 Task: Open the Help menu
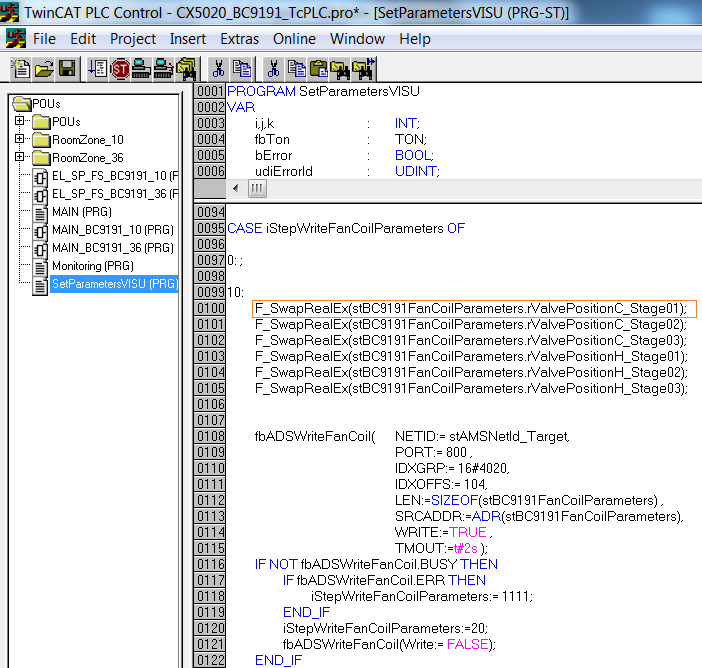click(415, 39)
